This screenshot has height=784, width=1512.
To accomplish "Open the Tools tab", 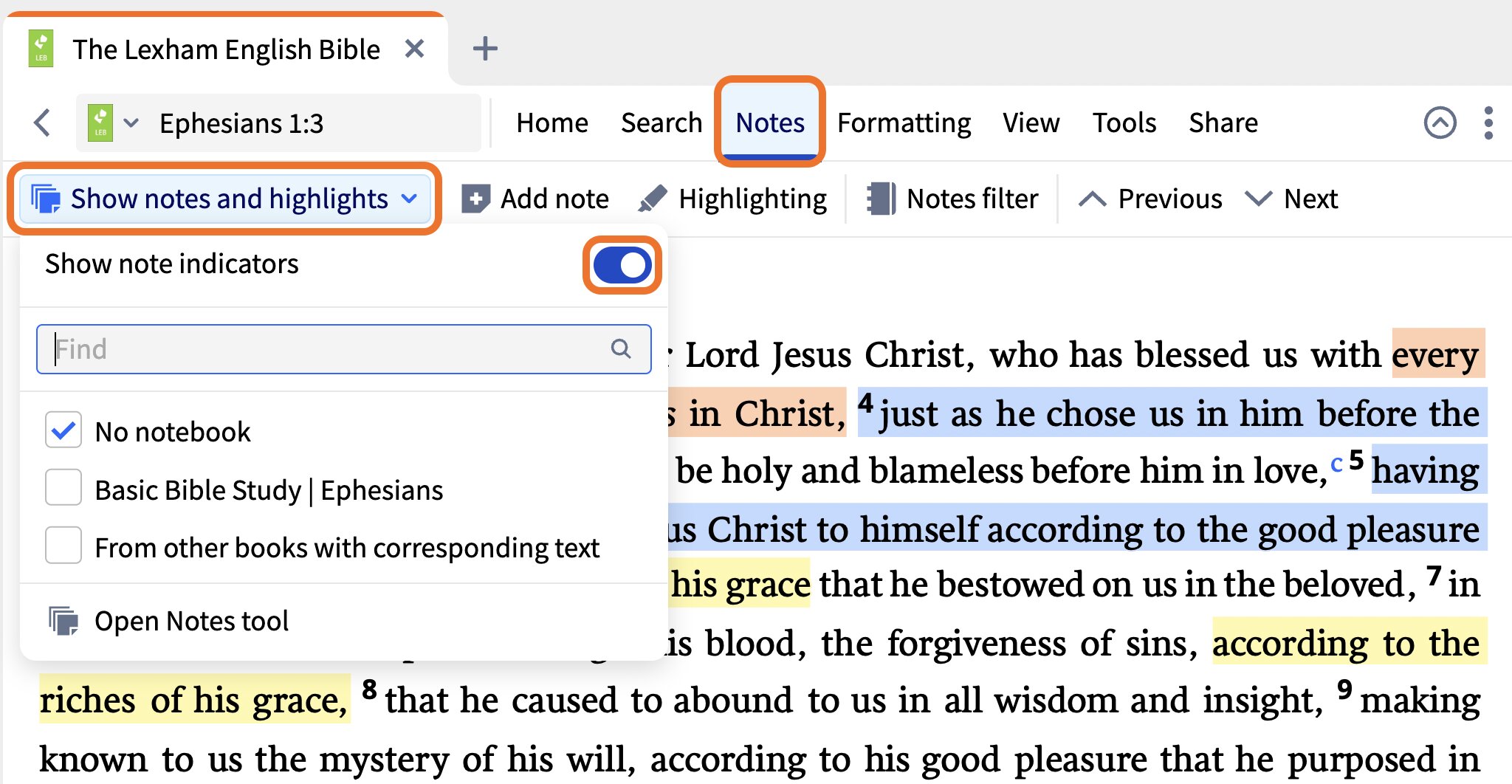I will [1124, 123].
